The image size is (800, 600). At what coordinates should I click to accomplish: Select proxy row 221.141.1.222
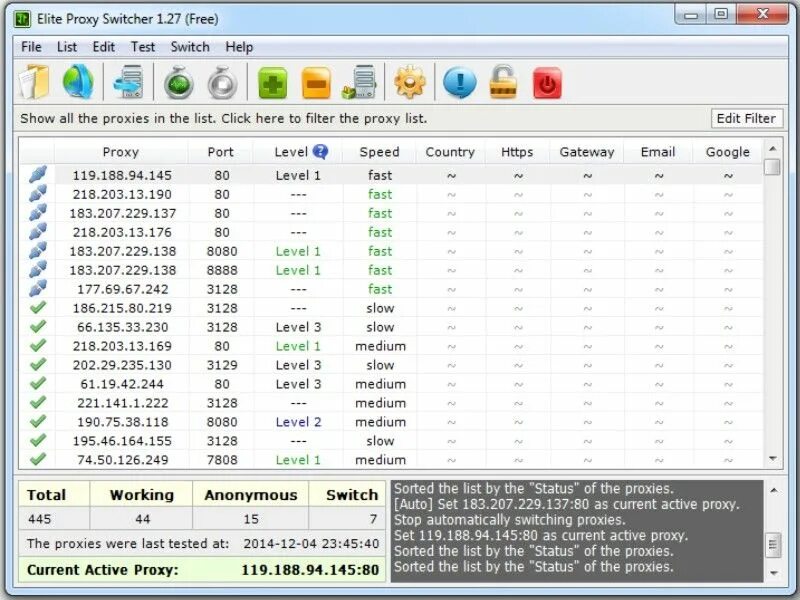pyautogui.click(x=391, y=403)
